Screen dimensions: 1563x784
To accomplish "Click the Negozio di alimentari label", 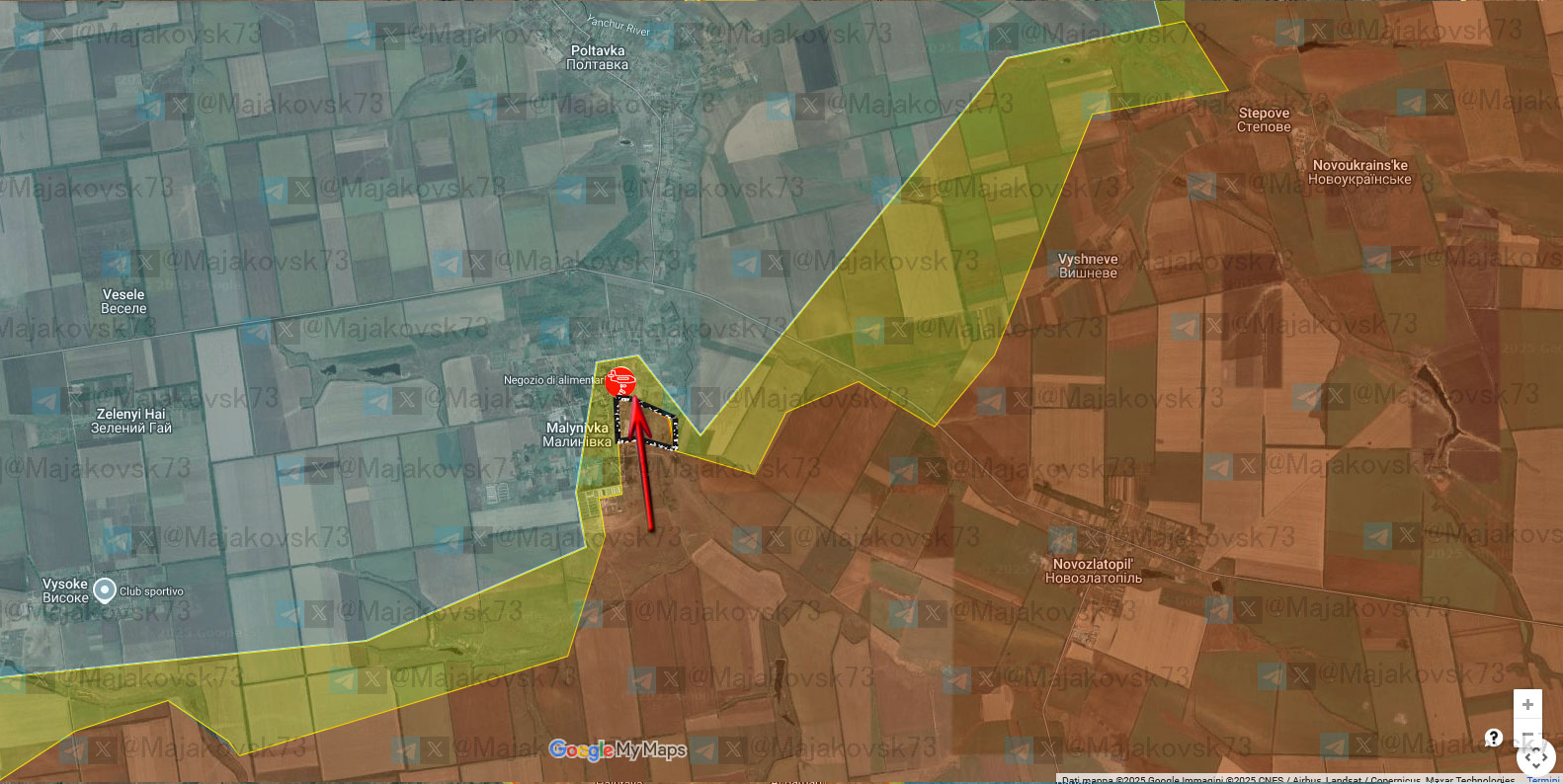I will [x=552, y=380].
